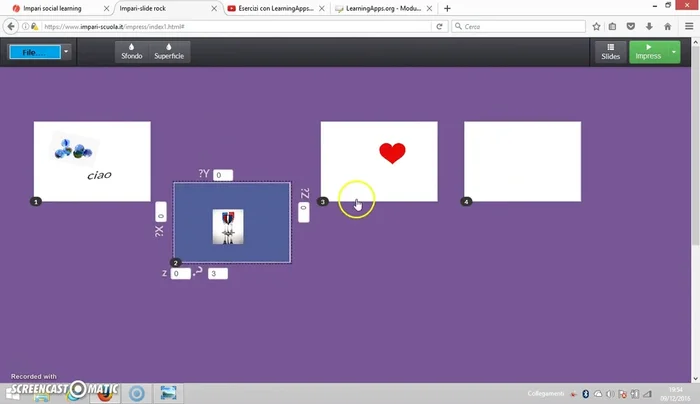The width and height of the screenshot is (700, 404).
Task: Select the slide with the red heart
Action: point(379,161)
